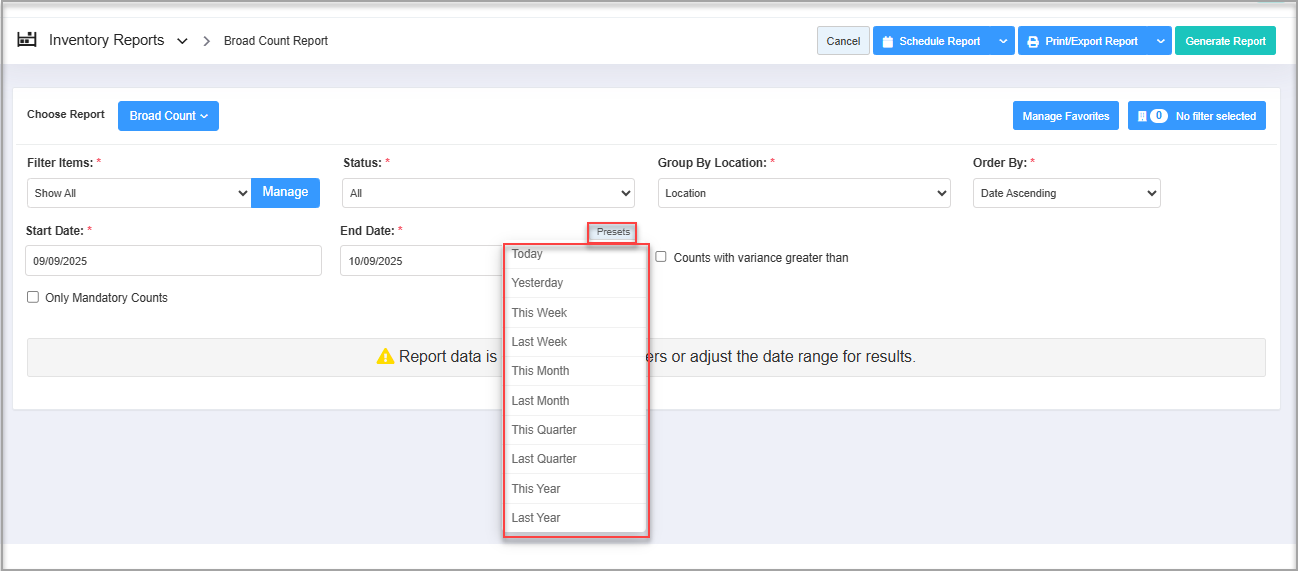
Task: Click the Inventory Reports warehouse icon
Action: 27,41
